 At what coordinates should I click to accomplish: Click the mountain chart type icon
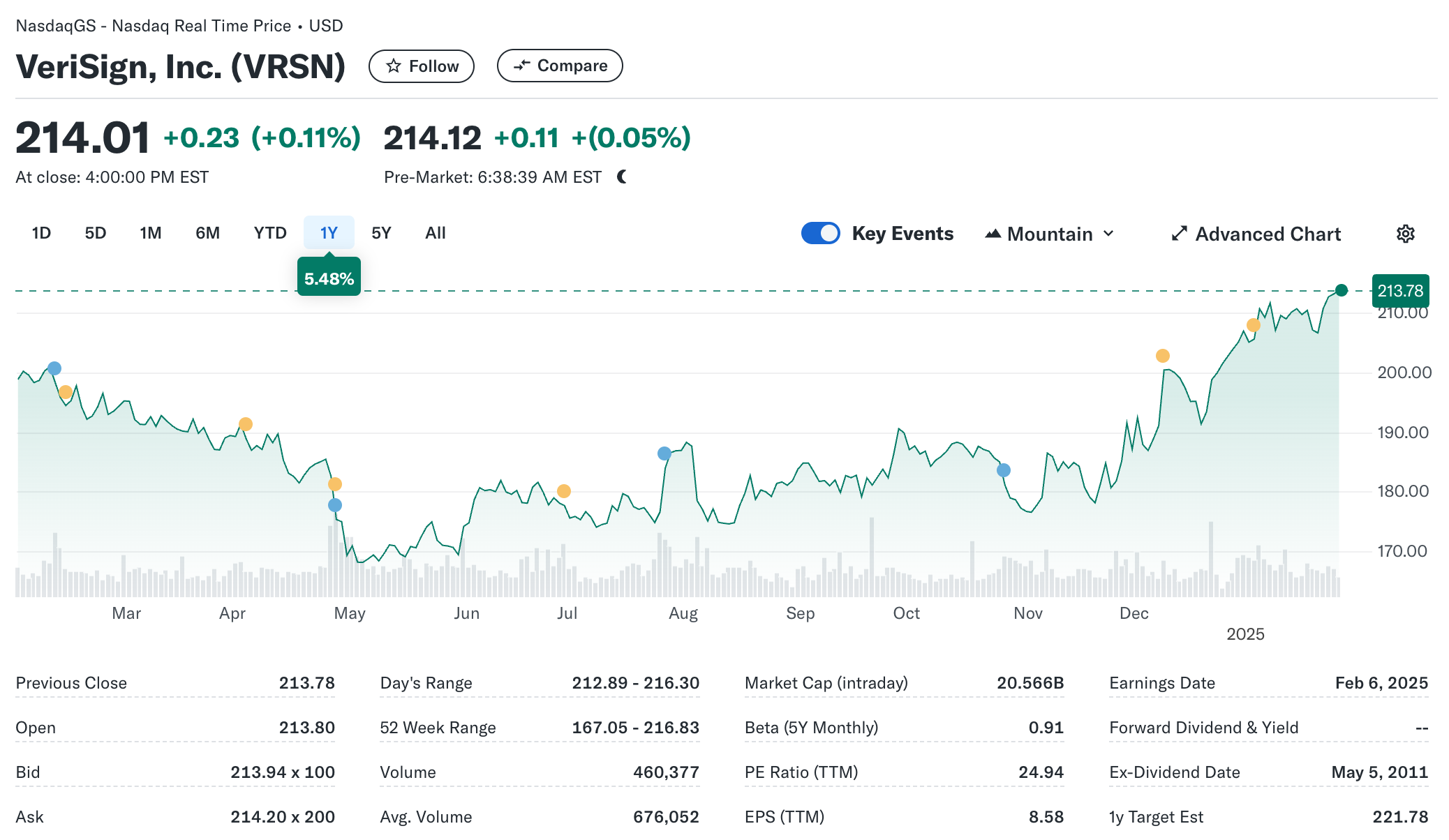pyautogui.click(x=993, y=234)
